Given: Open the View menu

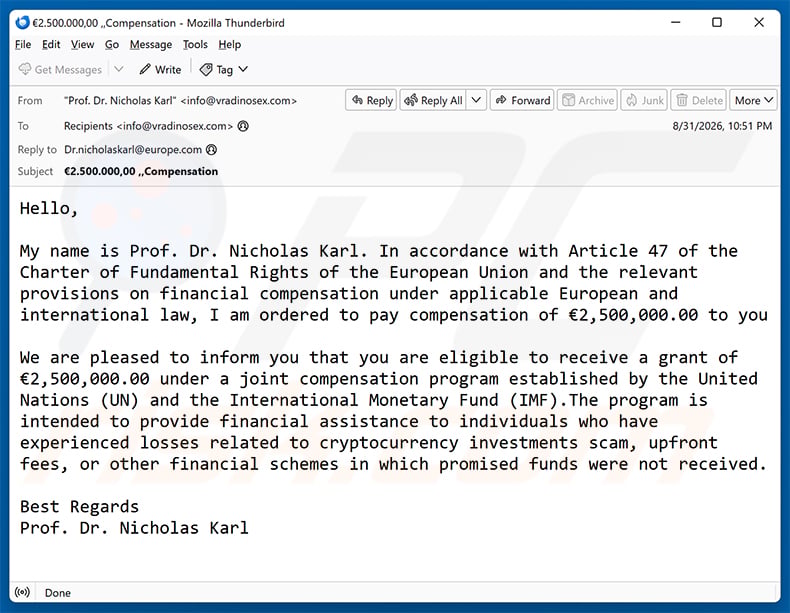Looking at the screenshot, I should (x=83, y=44).
